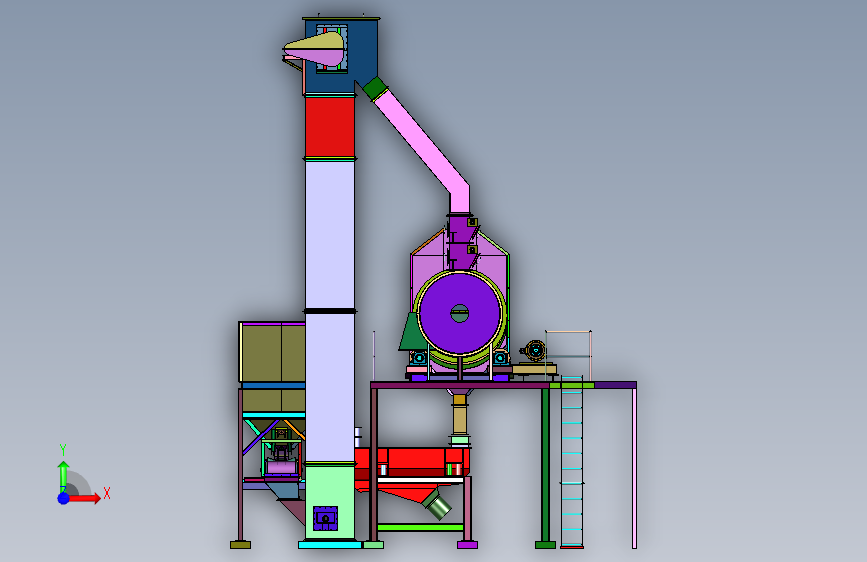Select the handrail frame above the ladder
The width and height of the screenshot is (867, 562).
pyautogui.click(x=568, y=354)
